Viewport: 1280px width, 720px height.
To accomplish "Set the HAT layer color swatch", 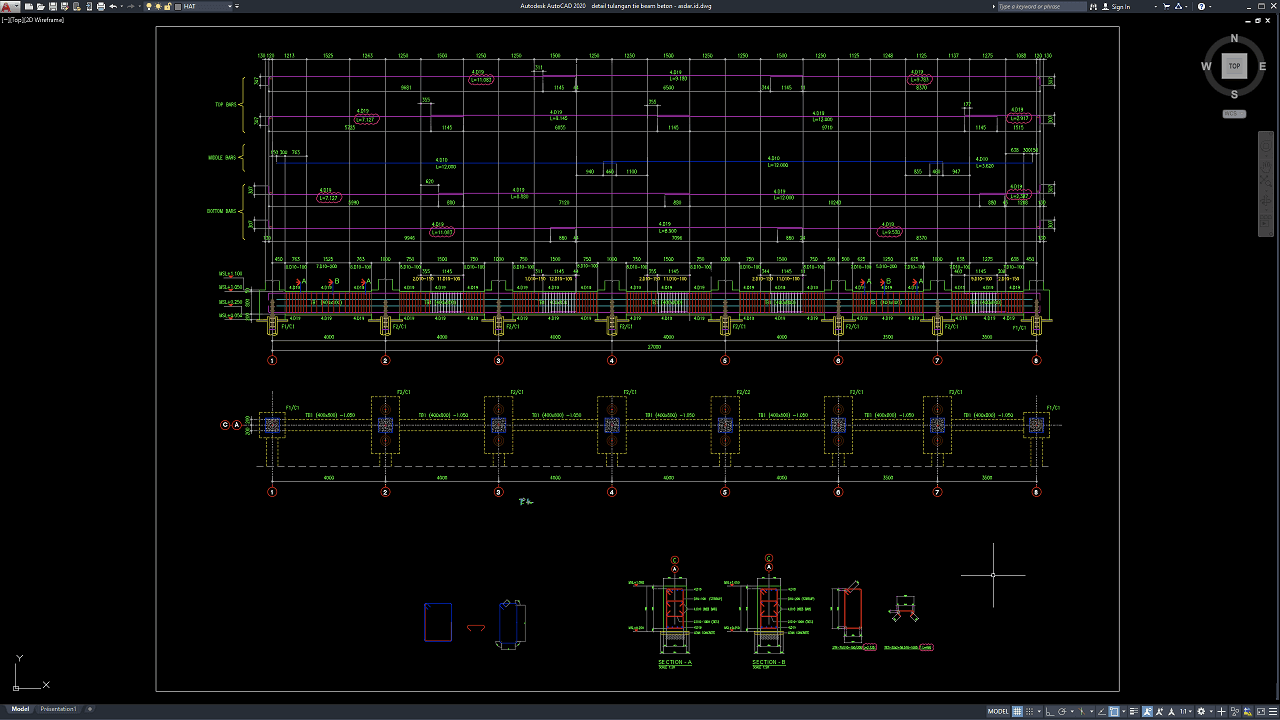I will (x=178, y=6).
